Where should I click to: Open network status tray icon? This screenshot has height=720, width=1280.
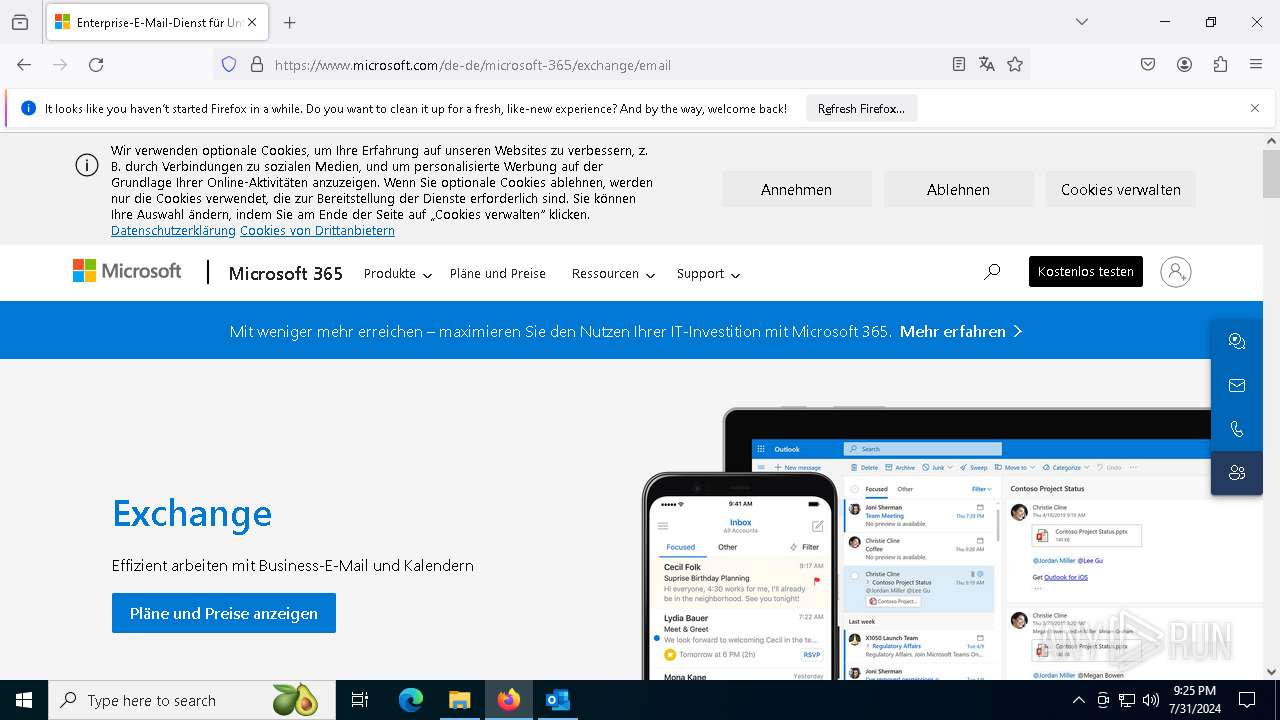(1127, 700)
